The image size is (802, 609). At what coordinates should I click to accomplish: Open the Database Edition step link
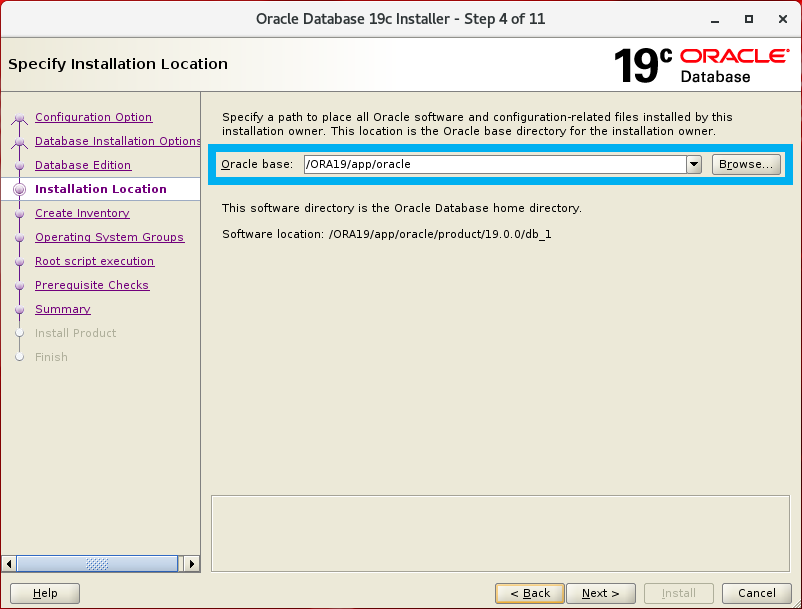coord(83,165)
